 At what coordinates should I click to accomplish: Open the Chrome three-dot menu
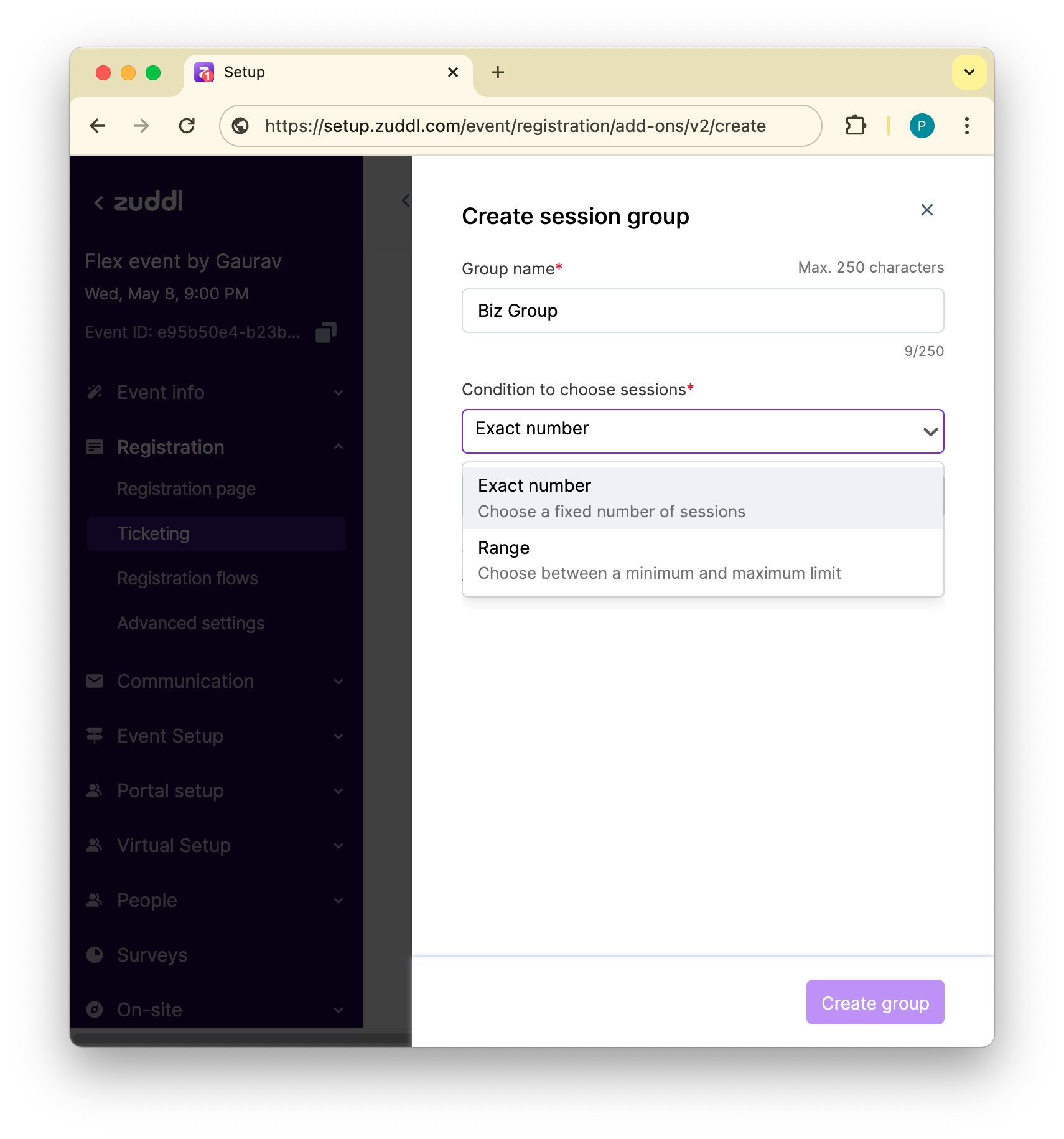coord(966,126)
